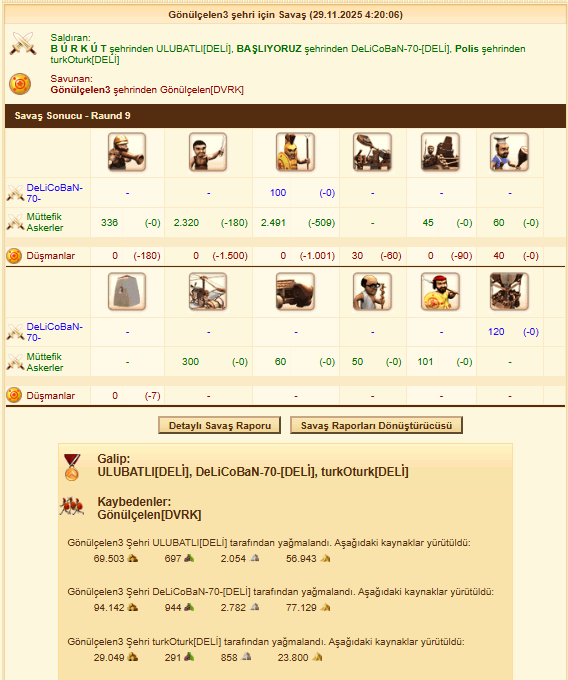
Task: Click the enemy hoplite losses (-1.001)
Action: (x=317, y=256)
